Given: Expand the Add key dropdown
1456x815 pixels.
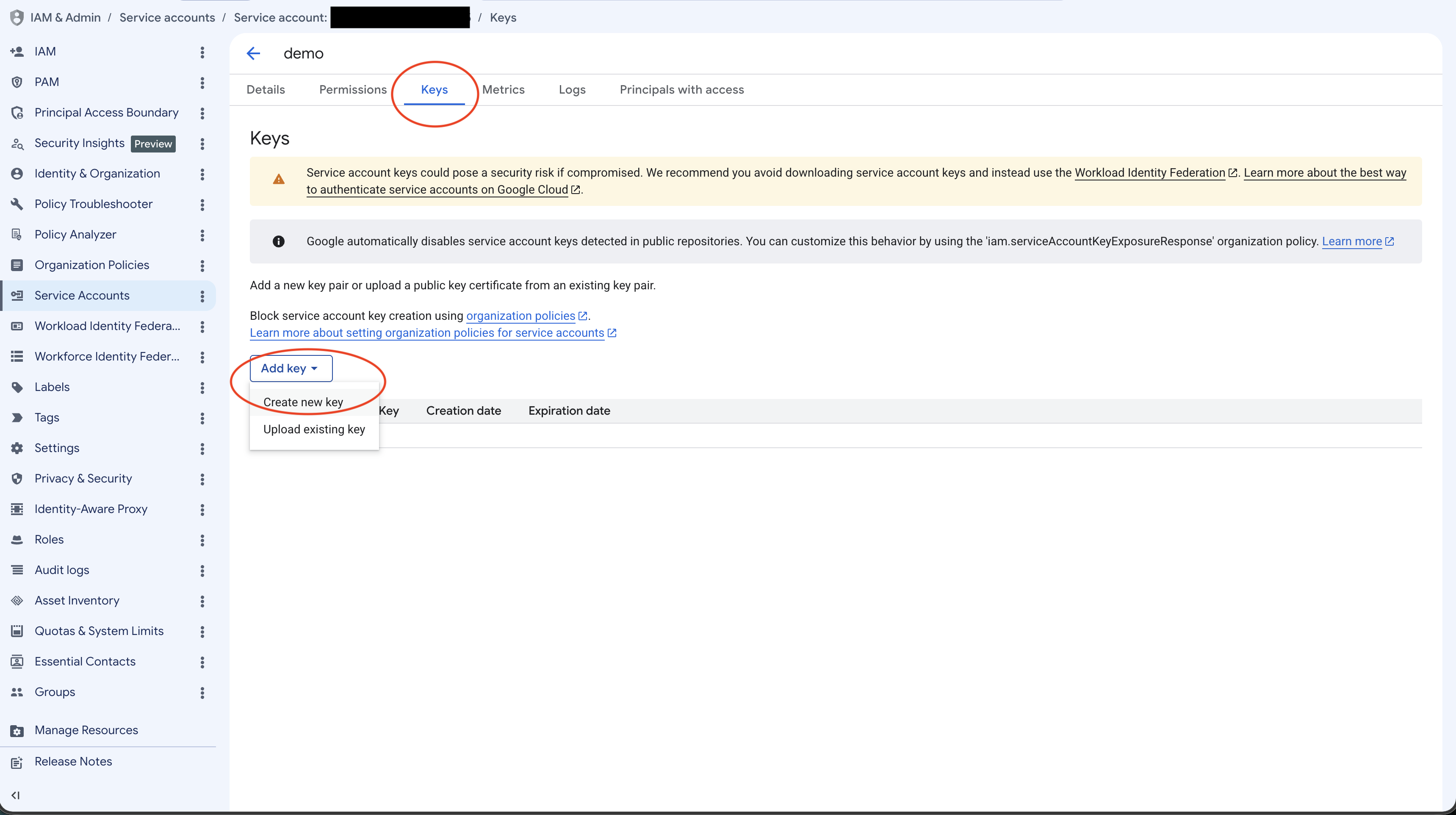Looking at the screenshot, I should [291, 369].
